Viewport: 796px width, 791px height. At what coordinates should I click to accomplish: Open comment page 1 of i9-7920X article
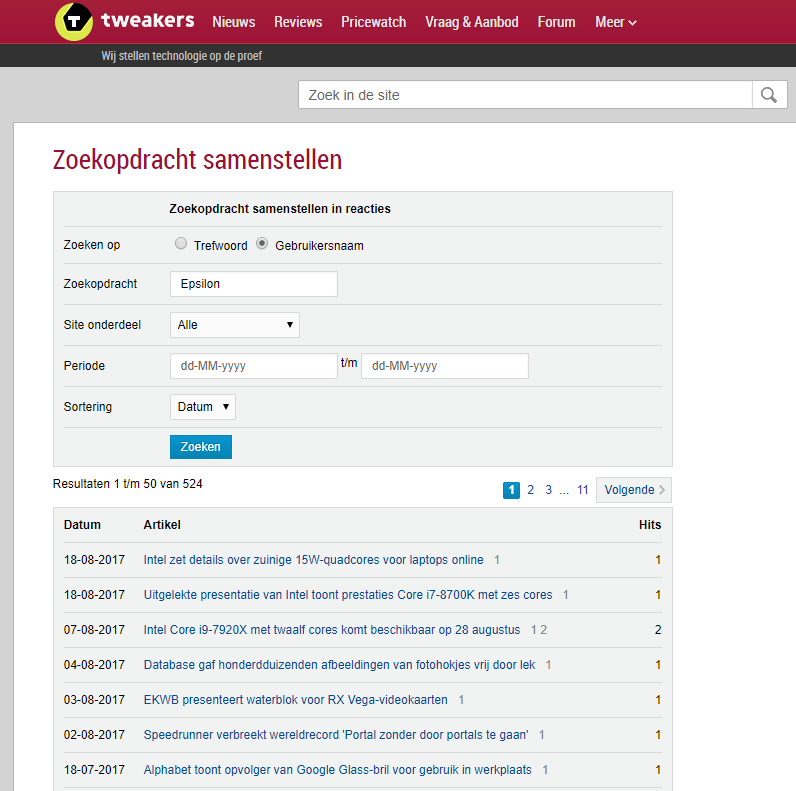pos(534,630)
